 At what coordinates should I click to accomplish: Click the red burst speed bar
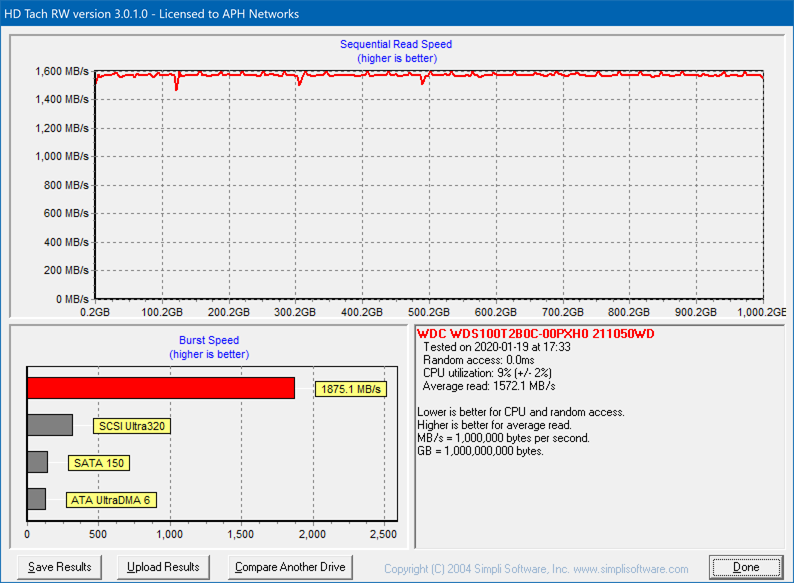[160, 388]
